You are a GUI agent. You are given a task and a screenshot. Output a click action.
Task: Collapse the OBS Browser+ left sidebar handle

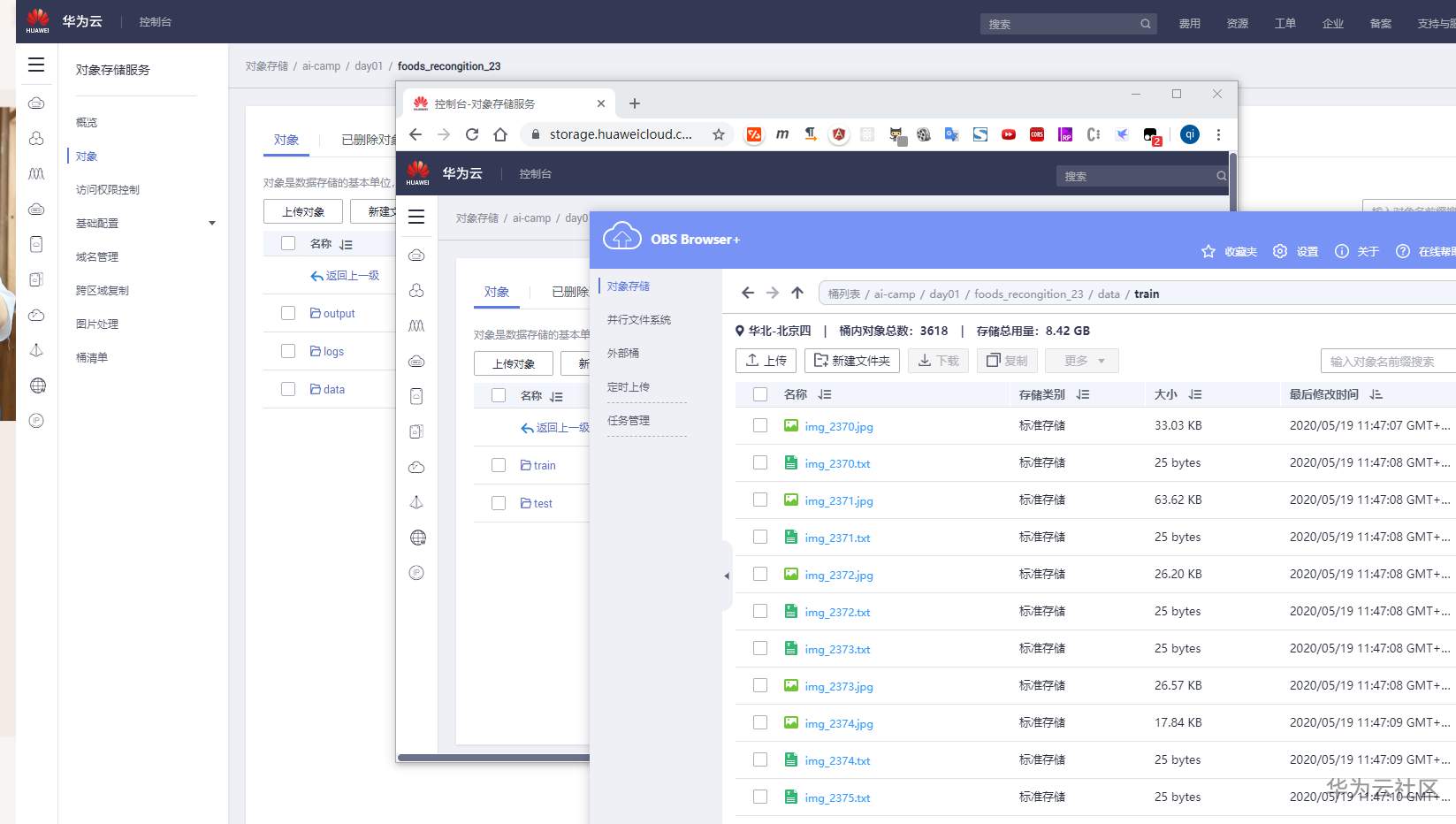click(727, 576)
